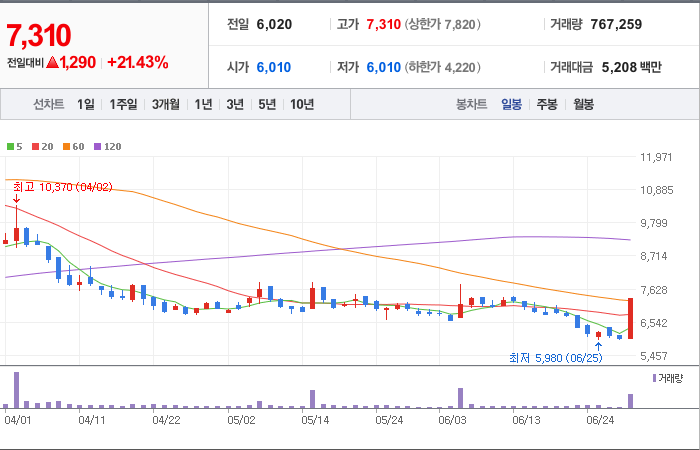Click the 상한가 7,820 text

pos(442,24)
